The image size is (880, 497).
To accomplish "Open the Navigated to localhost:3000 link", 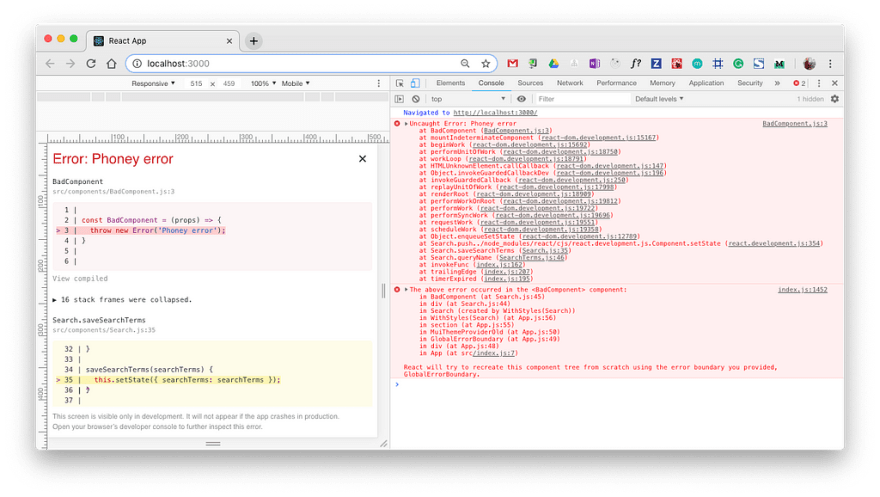I will [495, 112].
